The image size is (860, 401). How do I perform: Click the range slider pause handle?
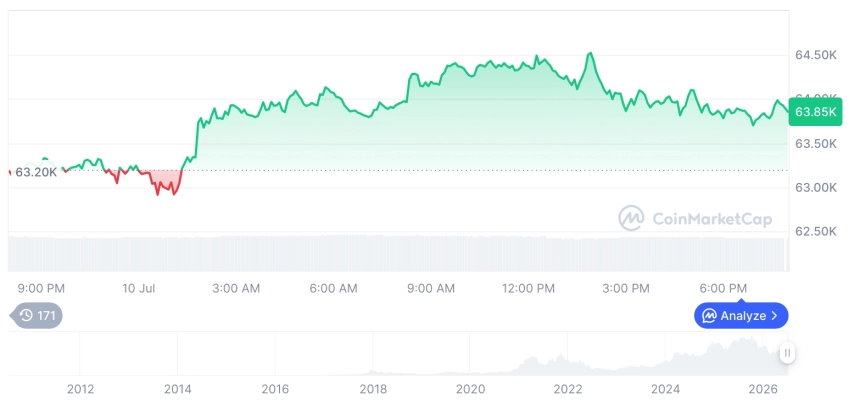pyautogui.click(x=788, y=353)
